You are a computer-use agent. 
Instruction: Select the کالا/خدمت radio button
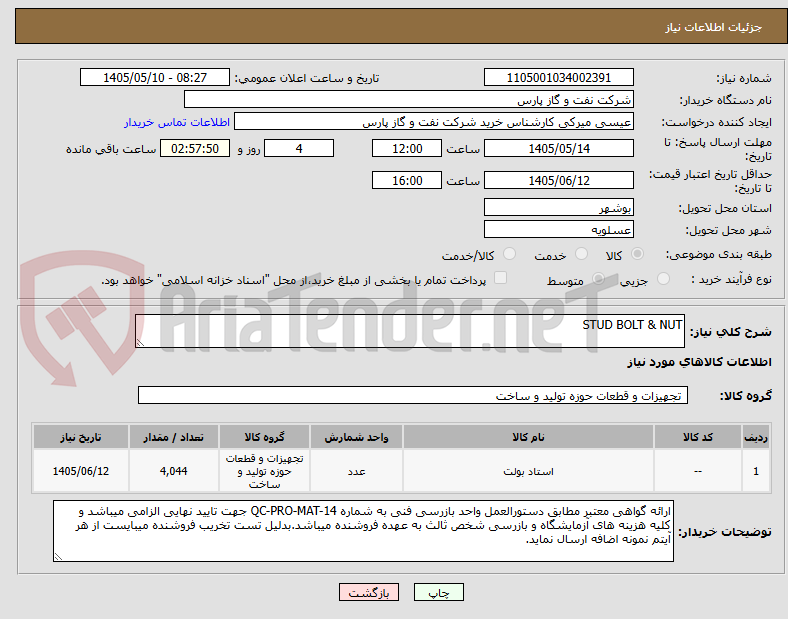pyautogui.click(x=510, y=254)
